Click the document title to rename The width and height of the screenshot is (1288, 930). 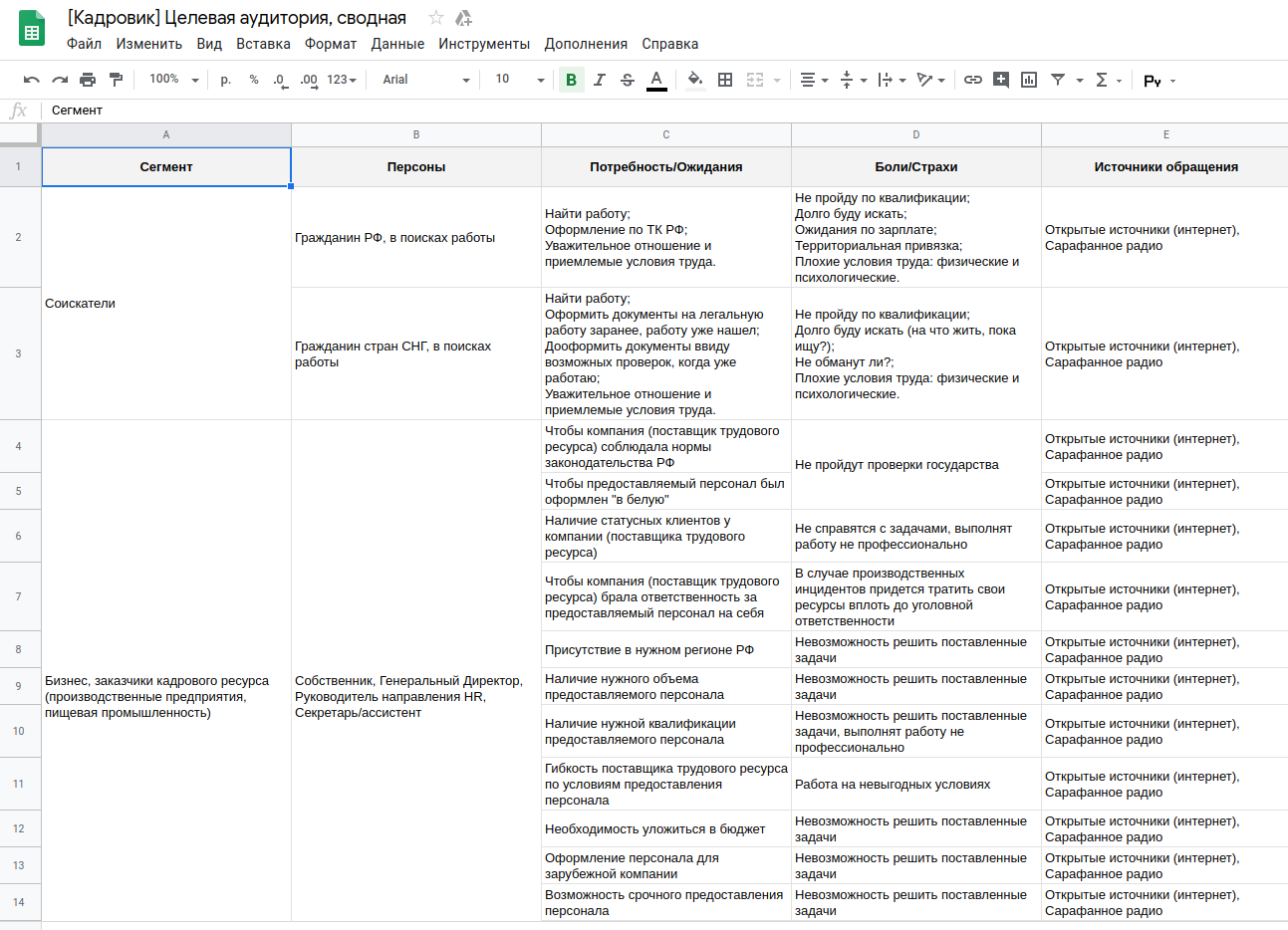tap(237, 18)
